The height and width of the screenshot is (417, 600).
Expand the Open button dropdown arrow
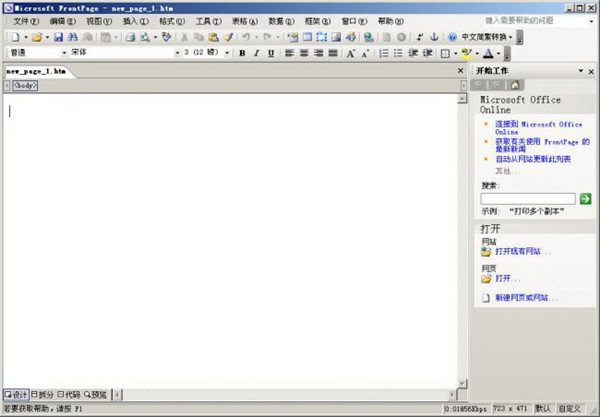(x=47, y=37)
